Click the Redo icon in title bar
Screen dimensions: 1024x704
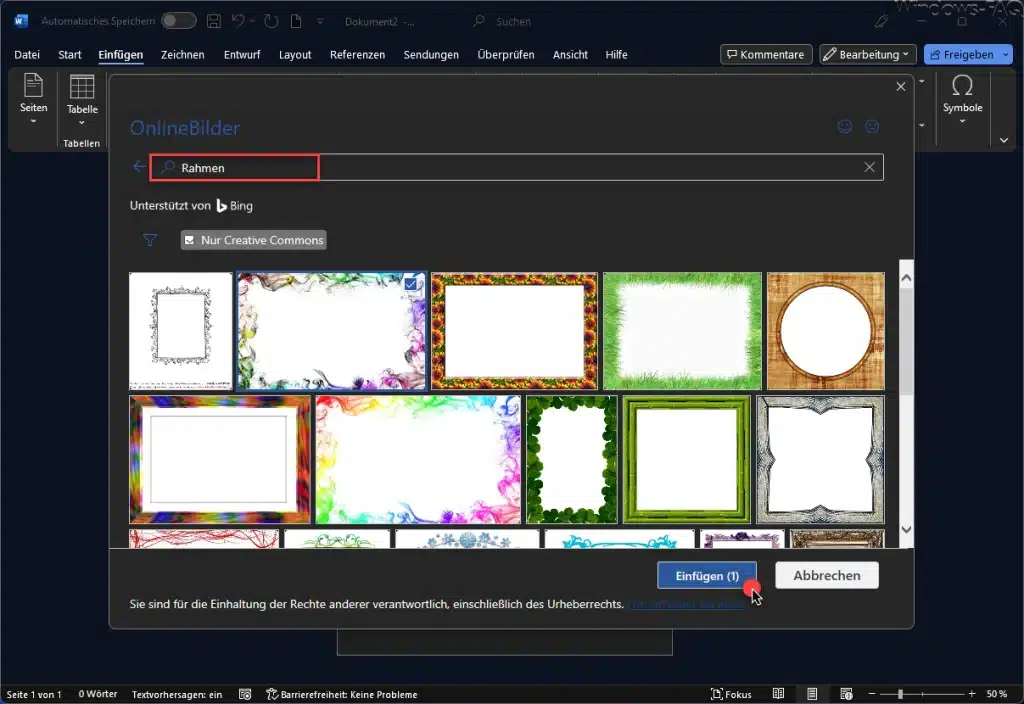(271, 21)
